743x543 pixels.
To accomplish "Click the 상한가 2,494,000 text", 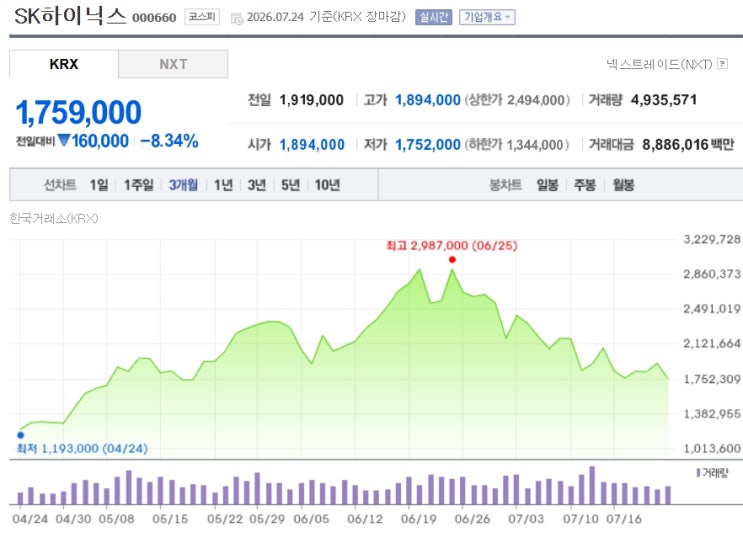I will pyautogui.click(x=517, y=100).
